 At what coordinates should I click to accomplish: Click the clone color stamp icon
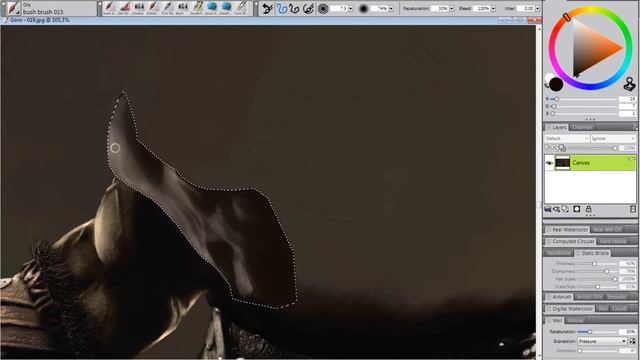coord(630,84)
